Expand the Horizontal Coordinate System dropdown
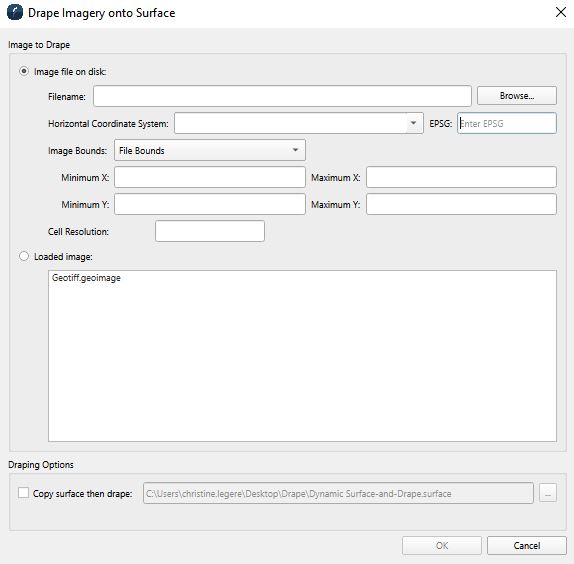 (298, 123)
